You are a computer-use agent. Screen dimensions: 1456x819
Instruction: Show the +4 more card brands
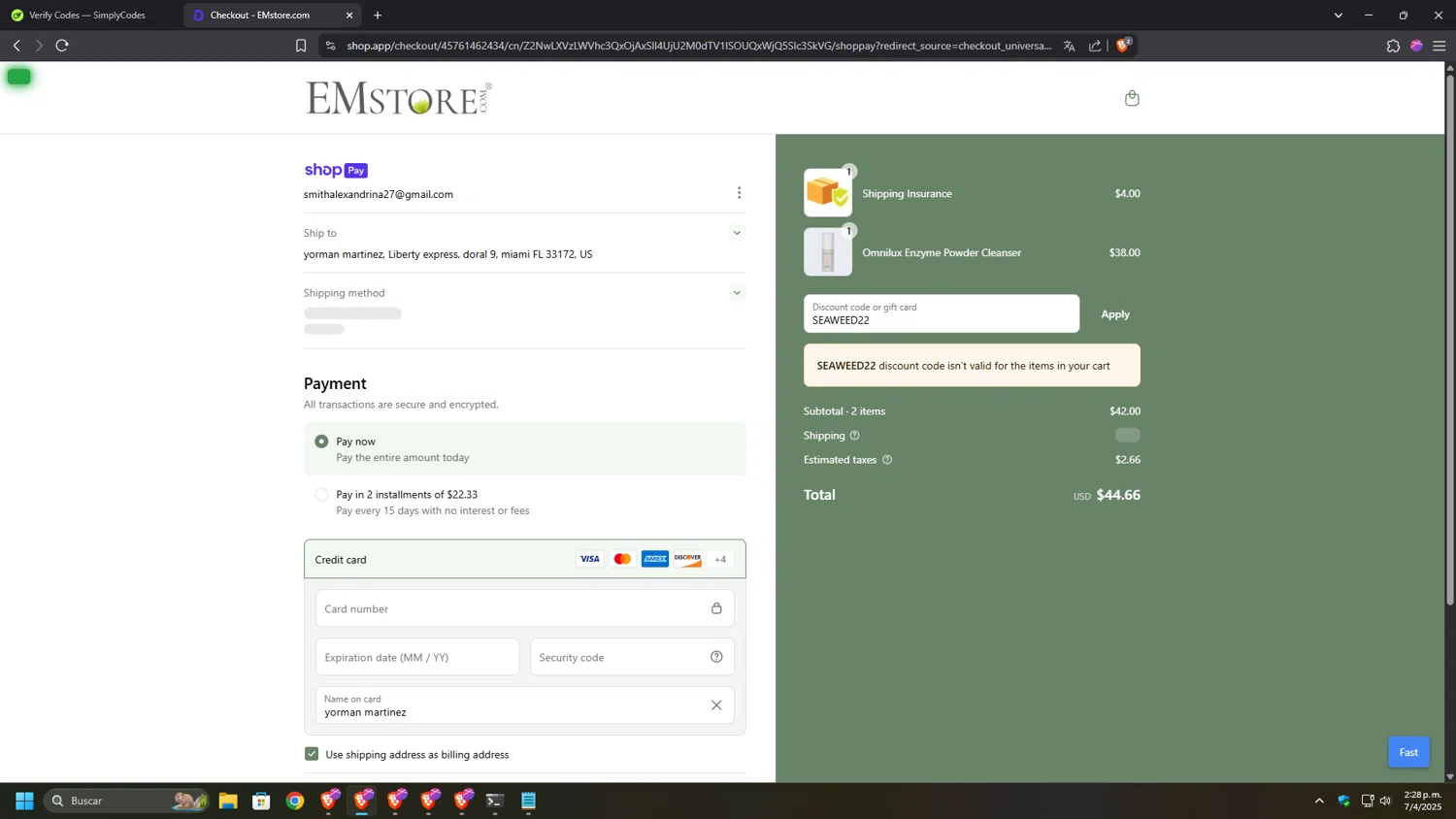coord(720,559)
